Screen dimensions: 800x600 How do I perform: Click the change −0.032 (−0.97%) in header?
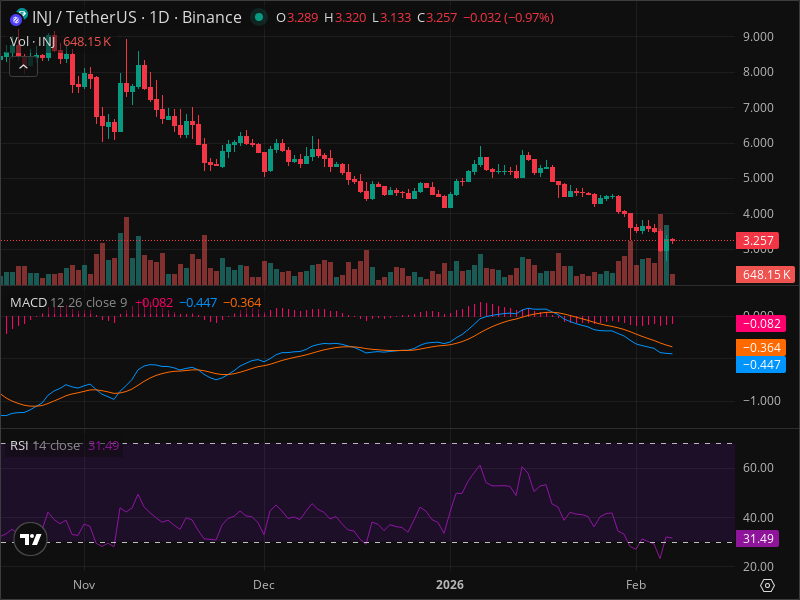tap(508, 18)
